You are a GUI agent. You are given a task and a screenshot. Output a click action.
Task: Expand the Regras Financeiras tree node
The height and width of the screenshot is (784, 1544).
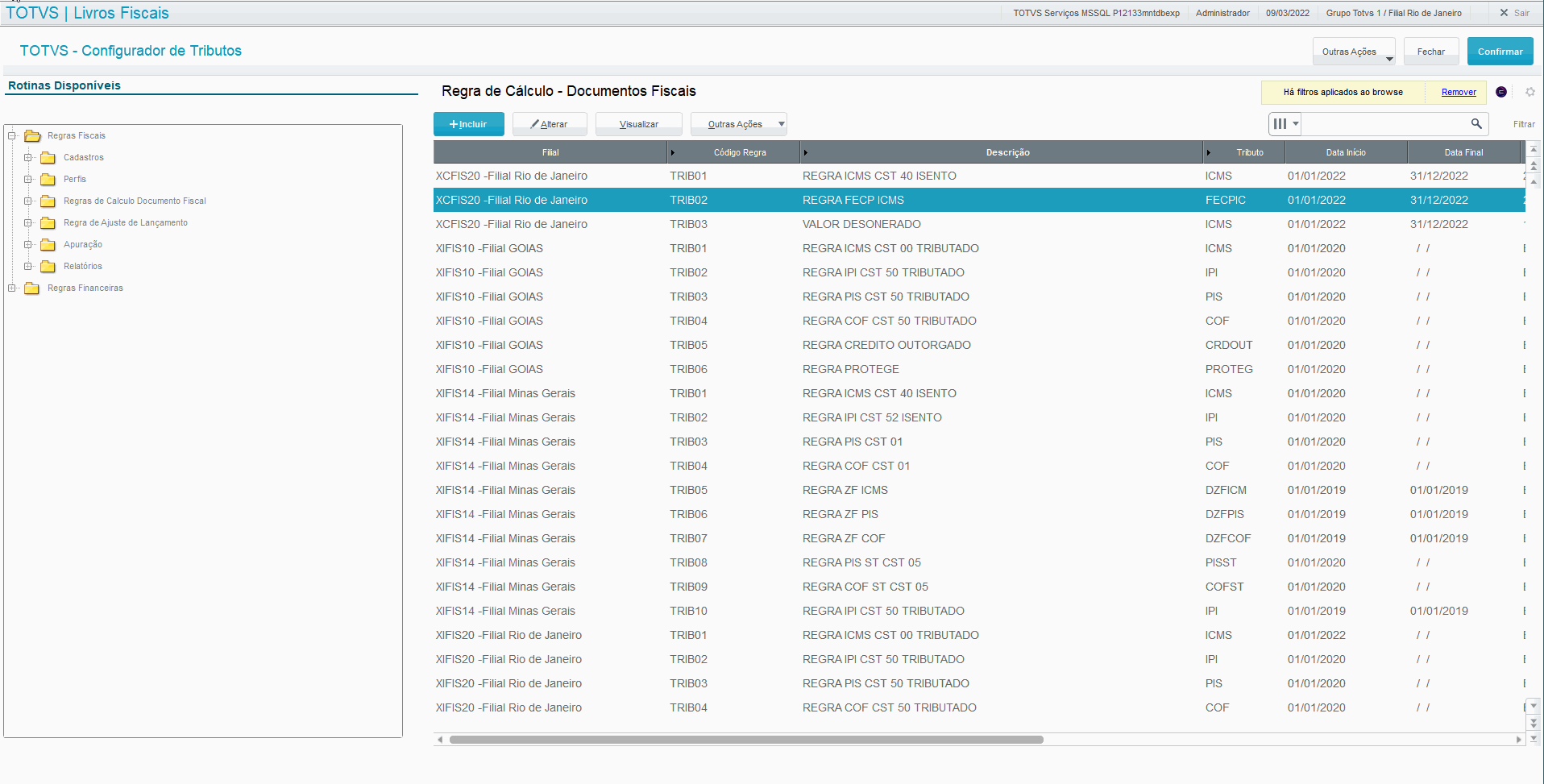point(12,288)
